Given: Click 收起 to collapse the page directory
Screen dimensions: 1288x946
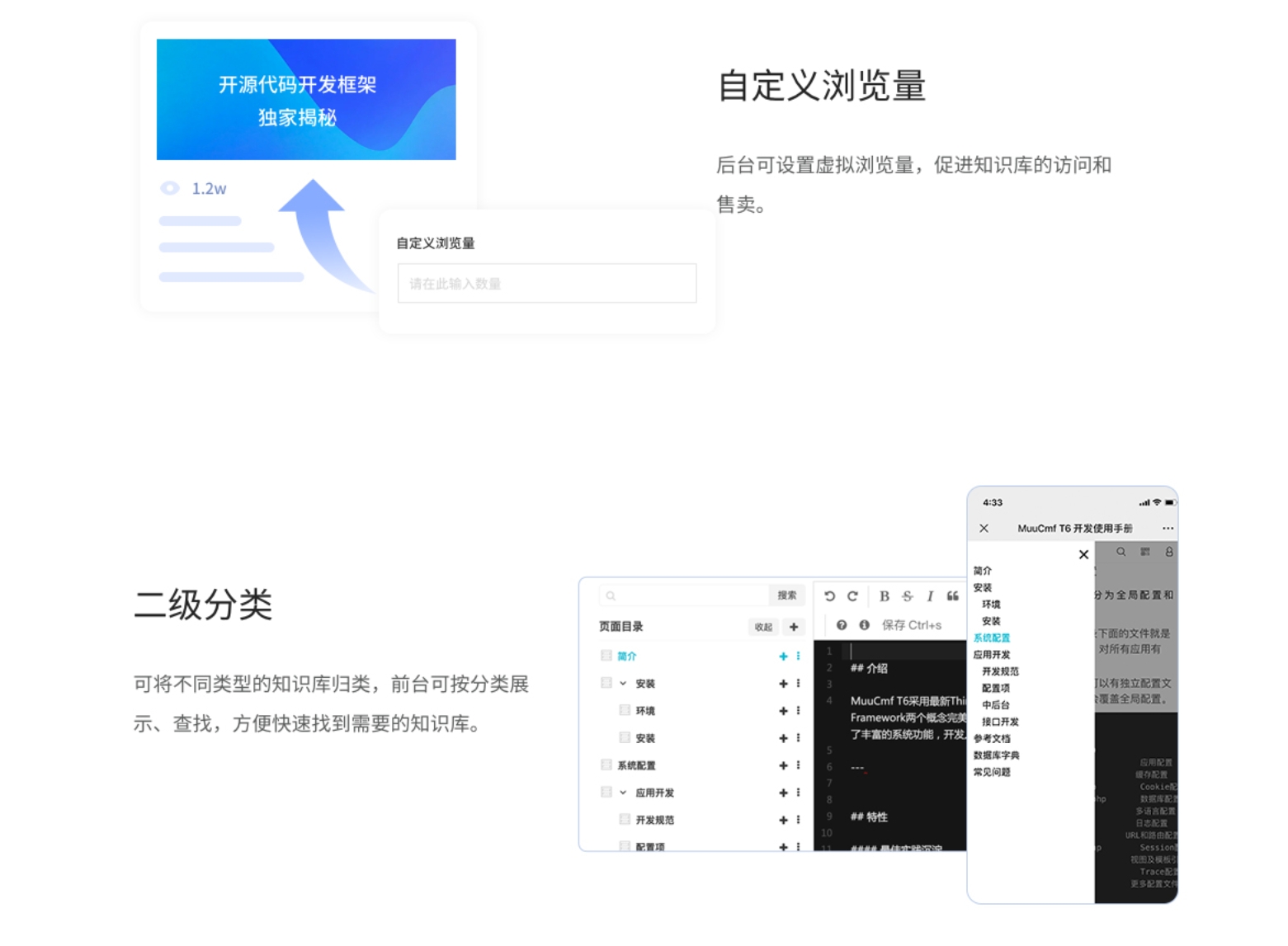Looking at the screenshot, I should [x=763, y=627].
